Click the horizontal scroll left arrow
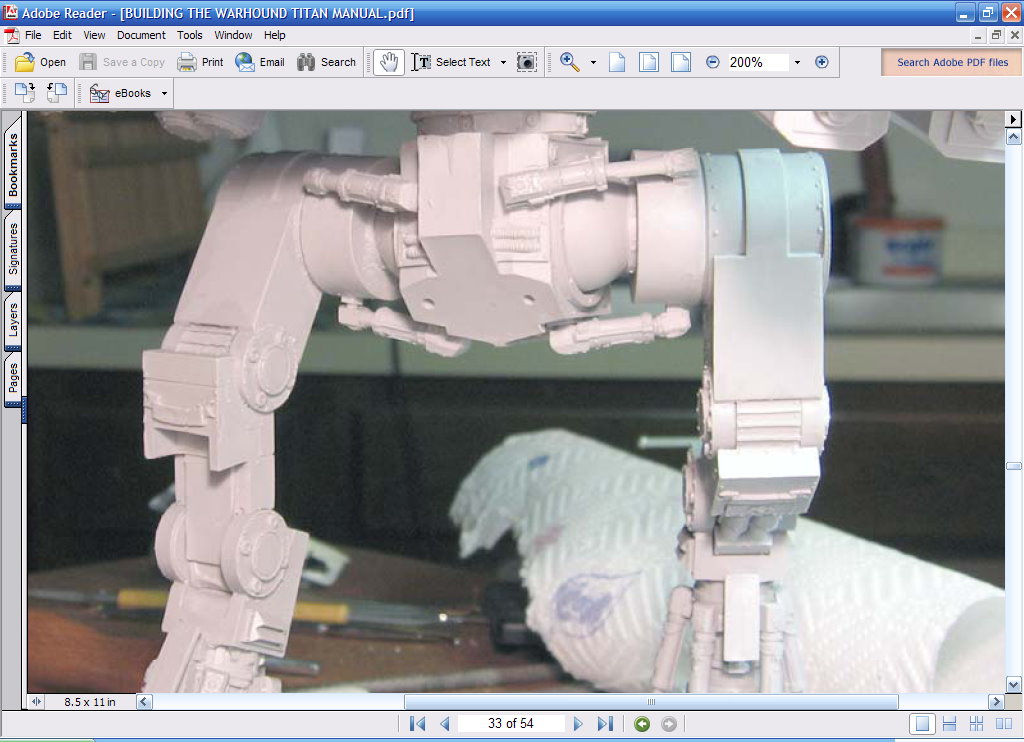 click(144, 702)
